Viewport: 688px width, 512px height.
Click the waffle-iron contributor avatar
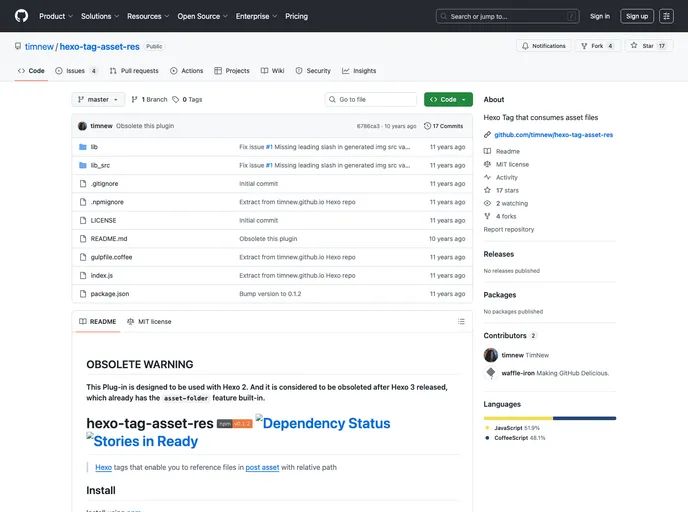[491, 373]
